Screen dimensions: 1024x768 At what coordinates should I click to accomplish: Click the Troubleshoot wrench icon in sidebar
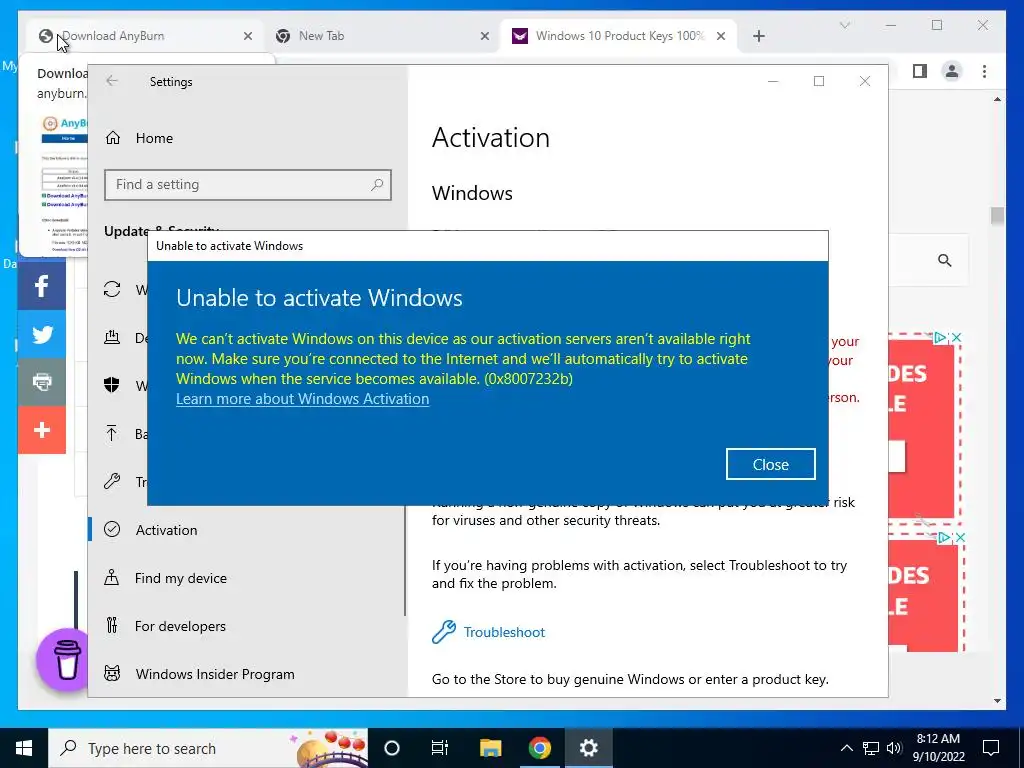pos(112,481)
